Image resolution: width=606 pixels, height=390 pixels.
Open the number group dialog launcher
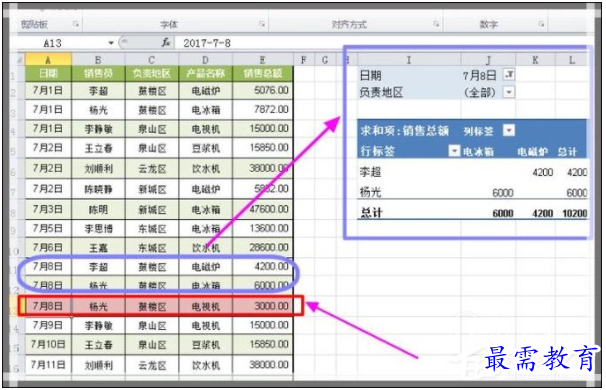click(541, 24)
